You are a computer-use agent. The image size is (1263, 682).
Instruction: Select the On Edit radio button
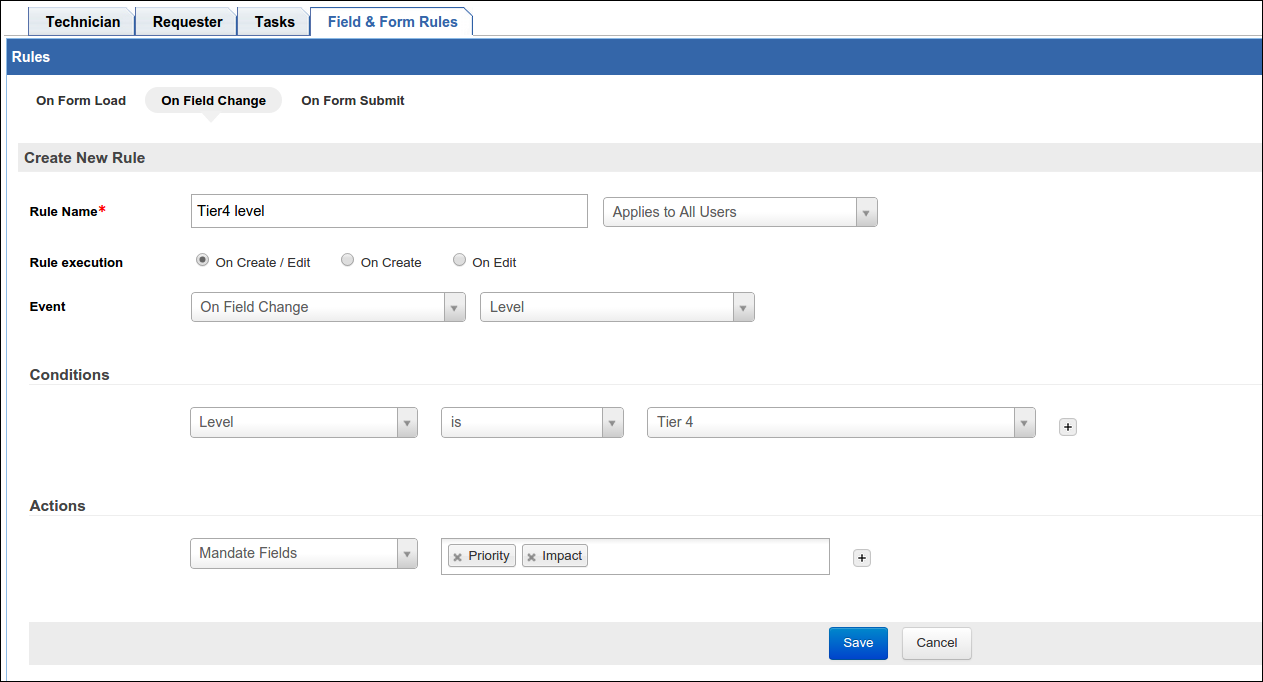point(460,260)
